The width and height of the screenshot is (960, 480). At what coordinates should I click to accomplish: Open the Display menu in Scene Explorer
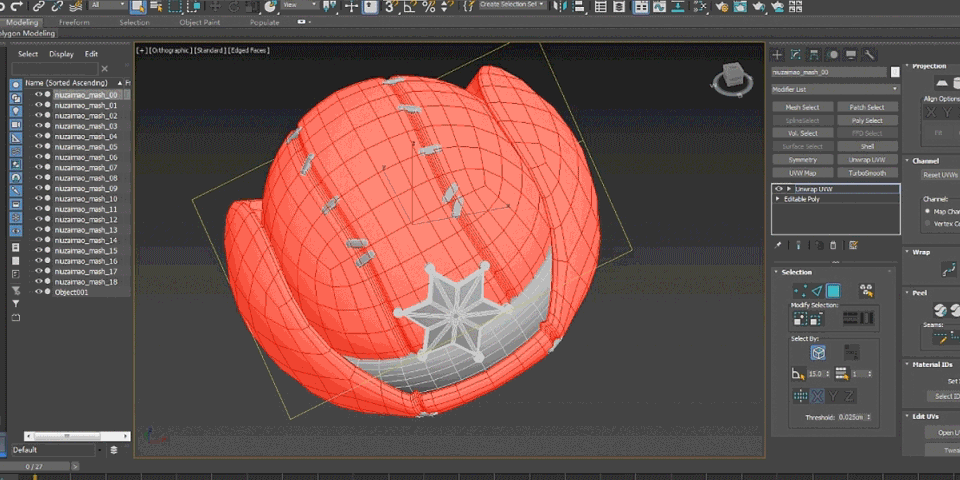point(61,54)
